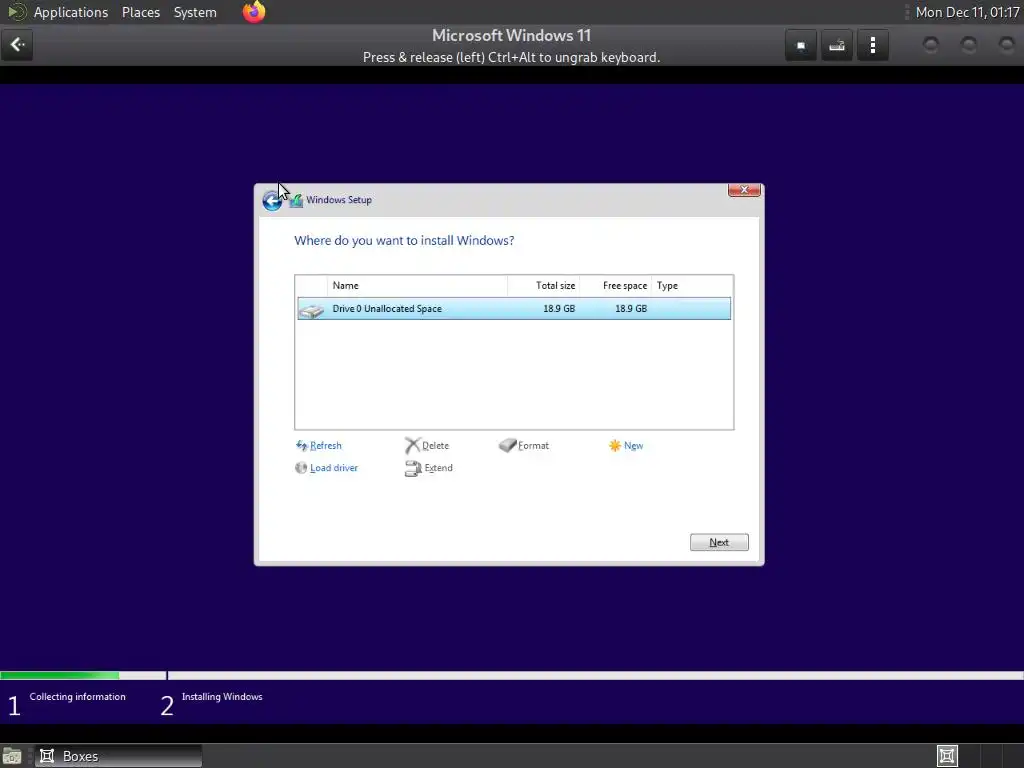Click the Collecting information step label
The height and width of the screenshot is (768, 1024).
(77, 697)
